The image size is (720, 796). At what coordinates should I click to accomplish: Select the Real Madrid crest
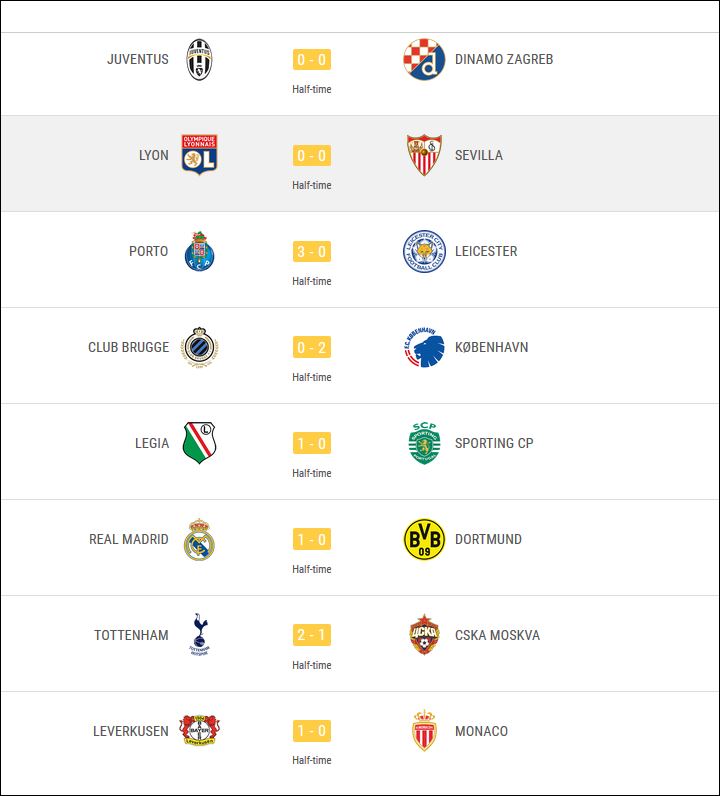point(199,540)
